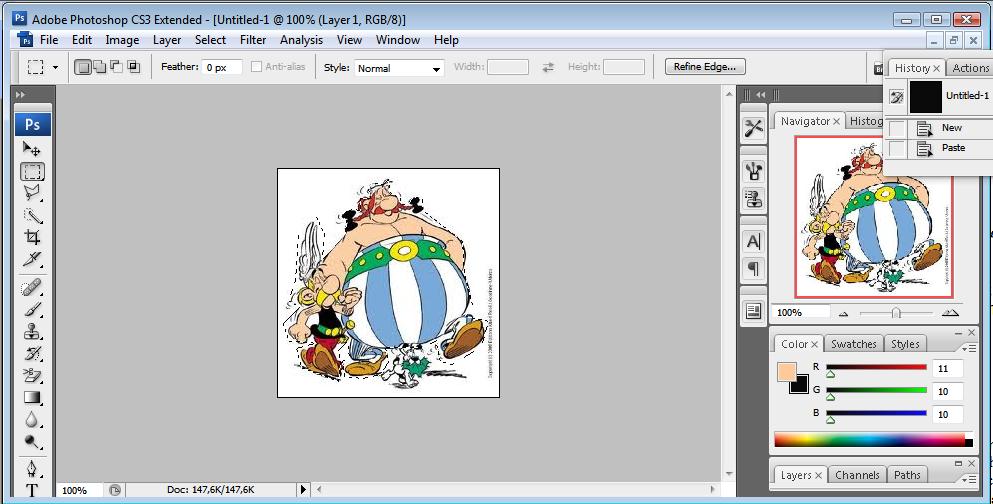Select the Clone Stamp tool
Viewport: 993px width, 504px height.
tap(32, 332)
